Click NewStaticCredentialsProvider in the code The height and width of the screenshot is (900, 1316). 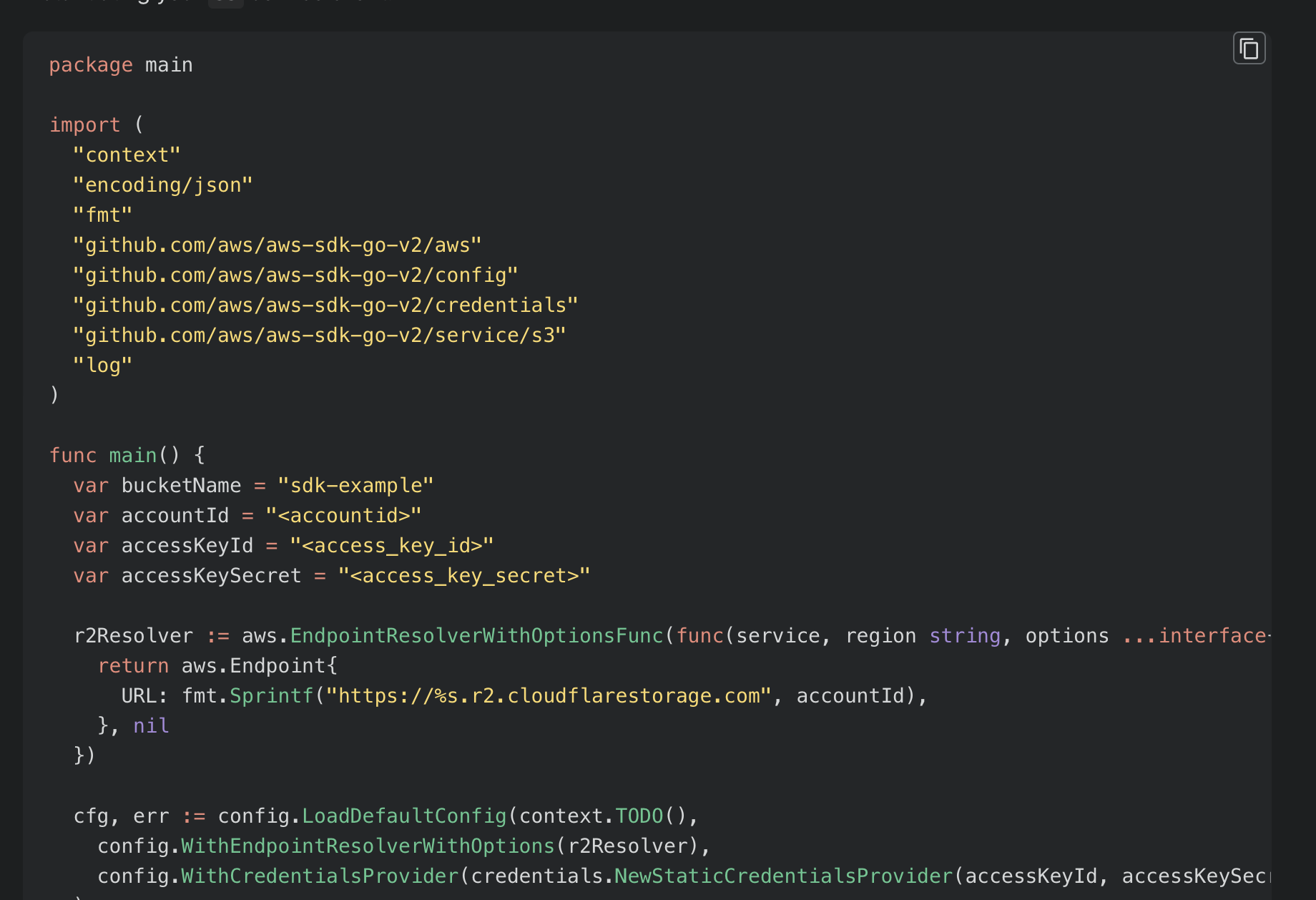pos(784,876)
